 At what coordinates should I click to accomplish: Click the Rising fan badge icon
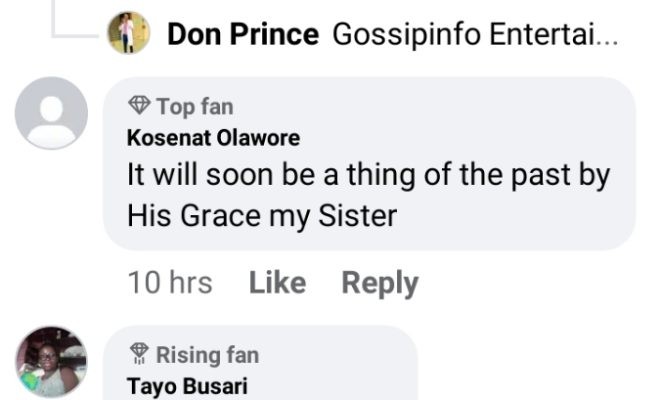[139, 354]
